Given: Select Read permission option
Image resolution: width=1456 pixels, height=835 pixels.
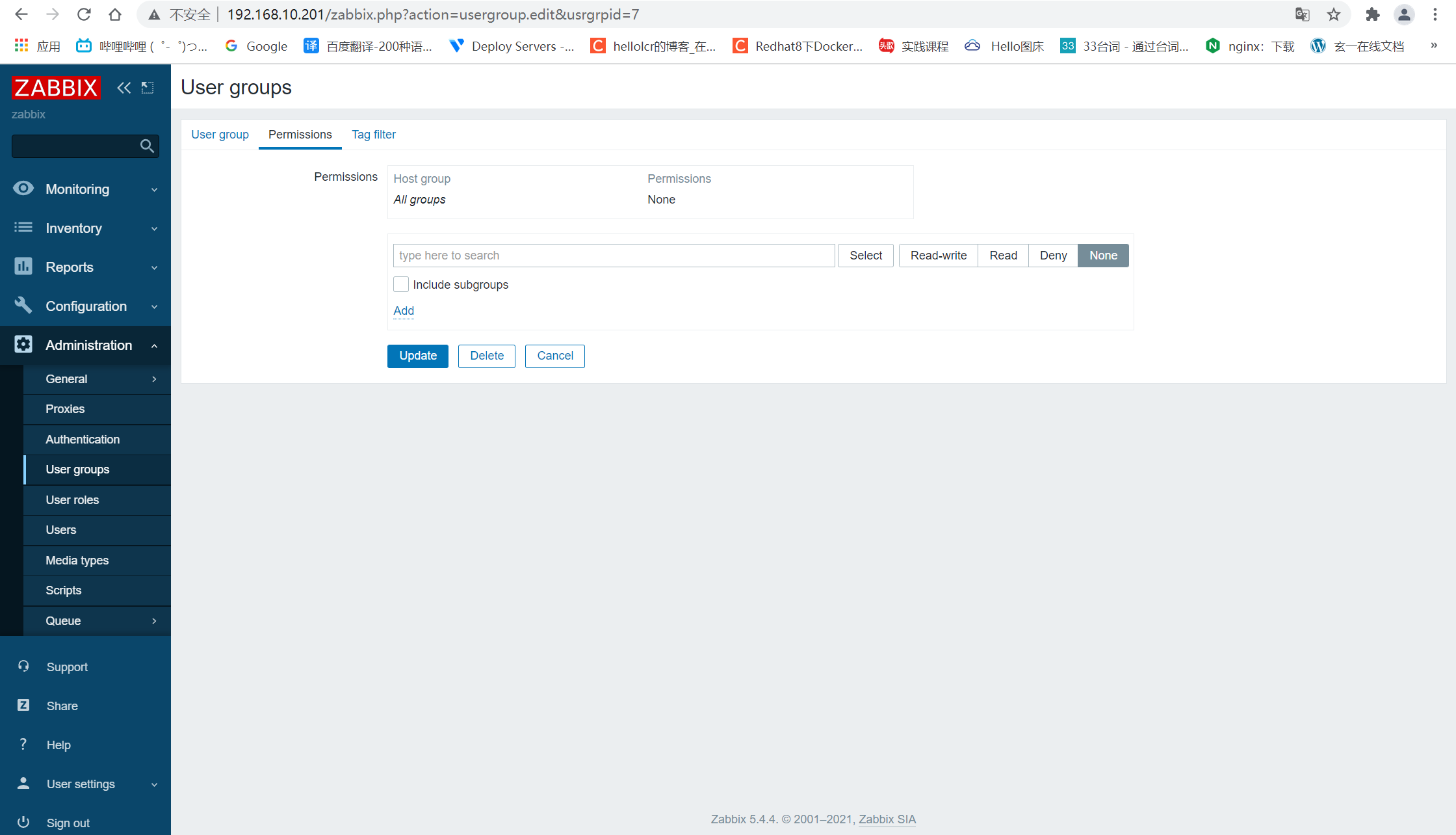Looking at the screenshot, I should pos(1003,256).
